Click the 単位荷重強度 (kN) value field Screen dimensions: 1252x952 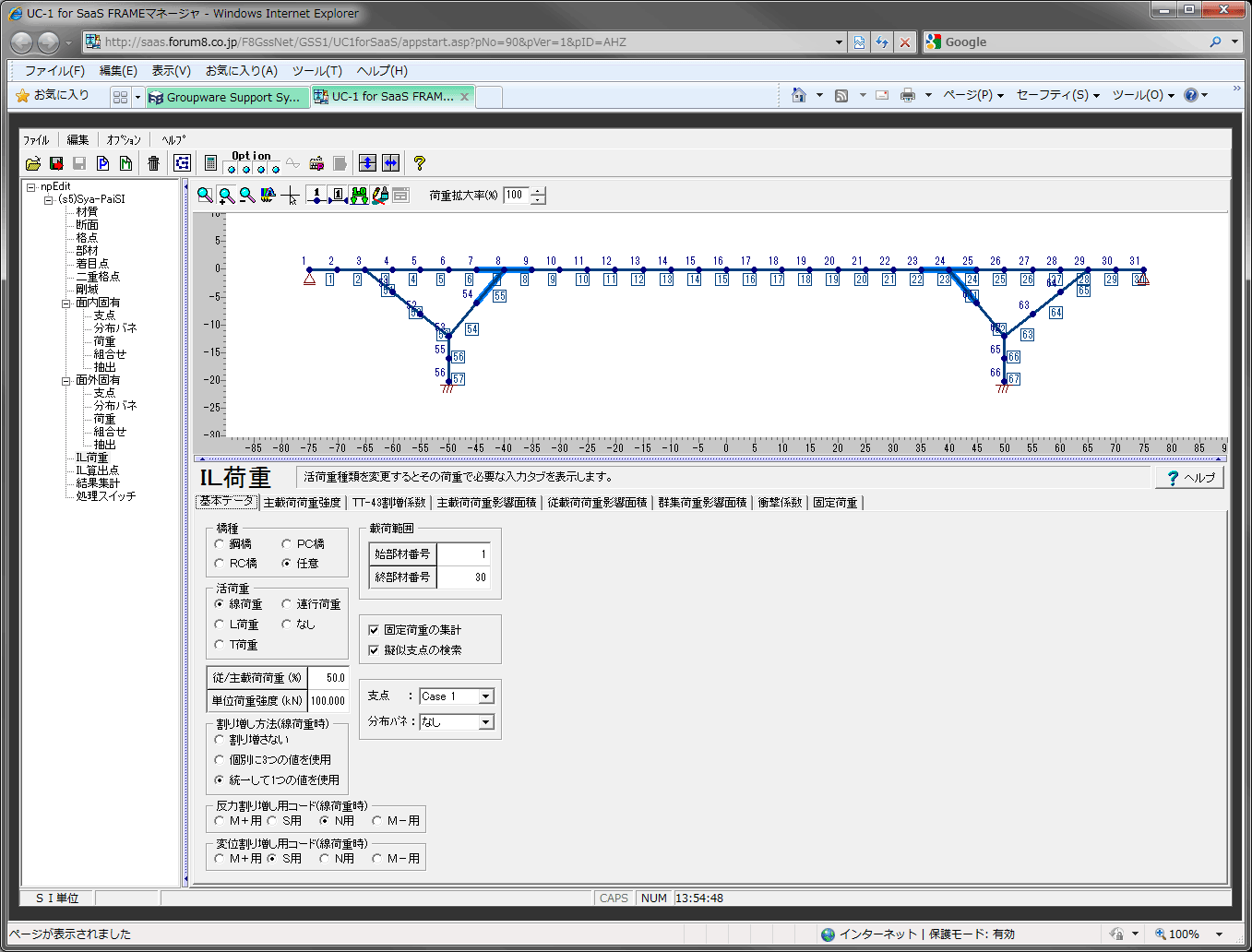328,701
